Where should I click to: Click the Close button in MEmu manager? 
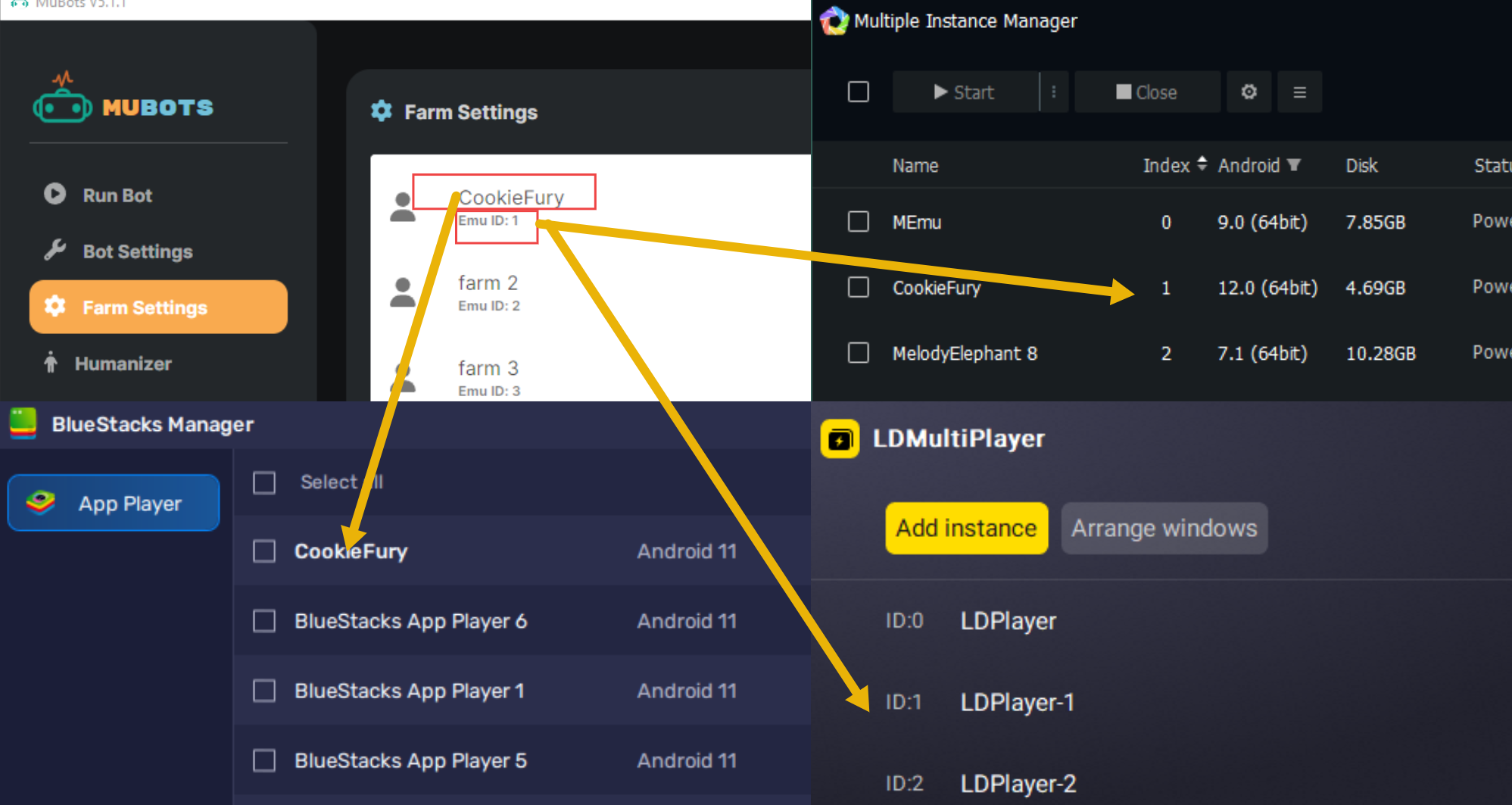[1147, 92]
